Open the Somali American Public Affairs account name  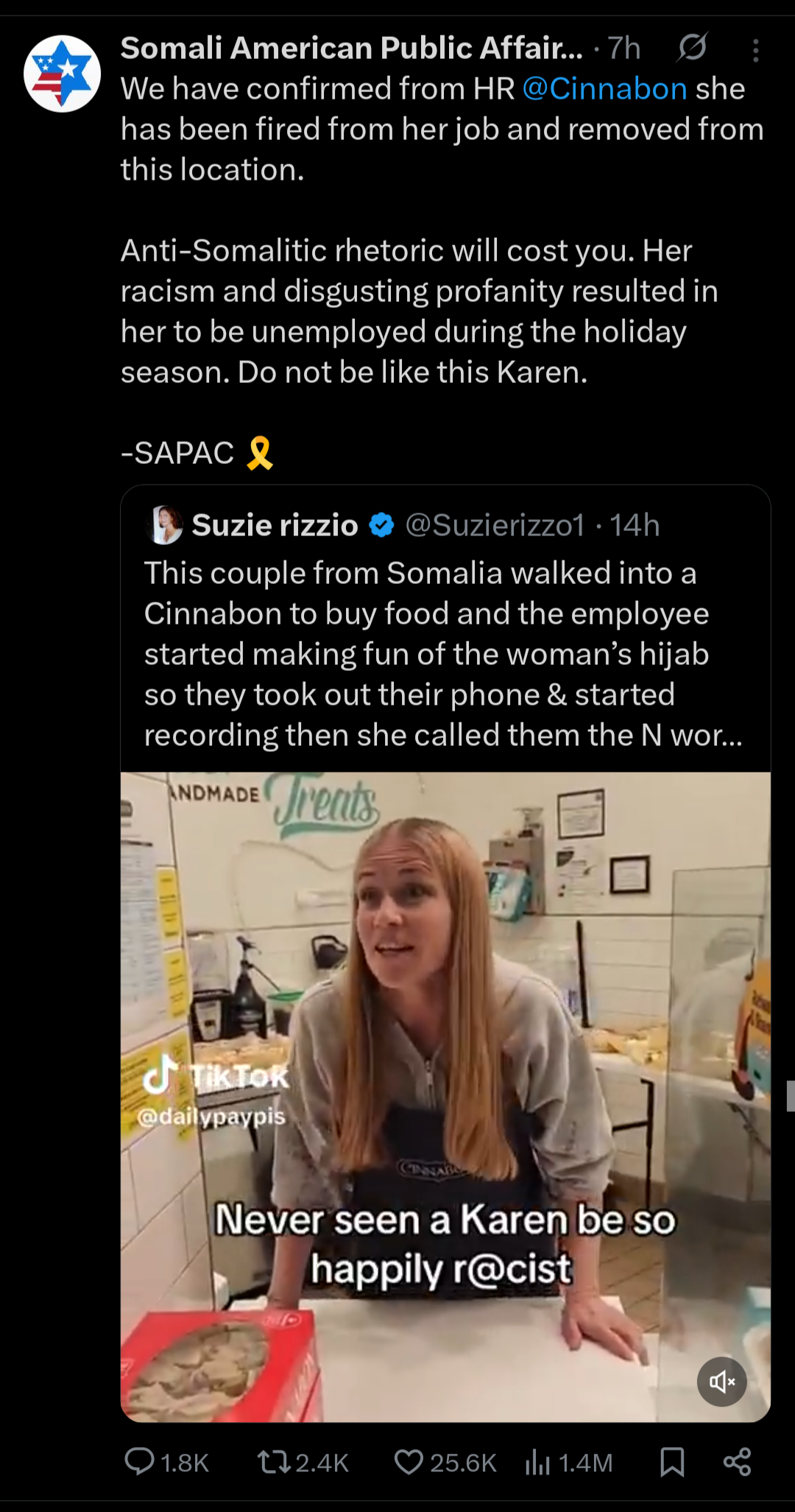pos(351,49)
